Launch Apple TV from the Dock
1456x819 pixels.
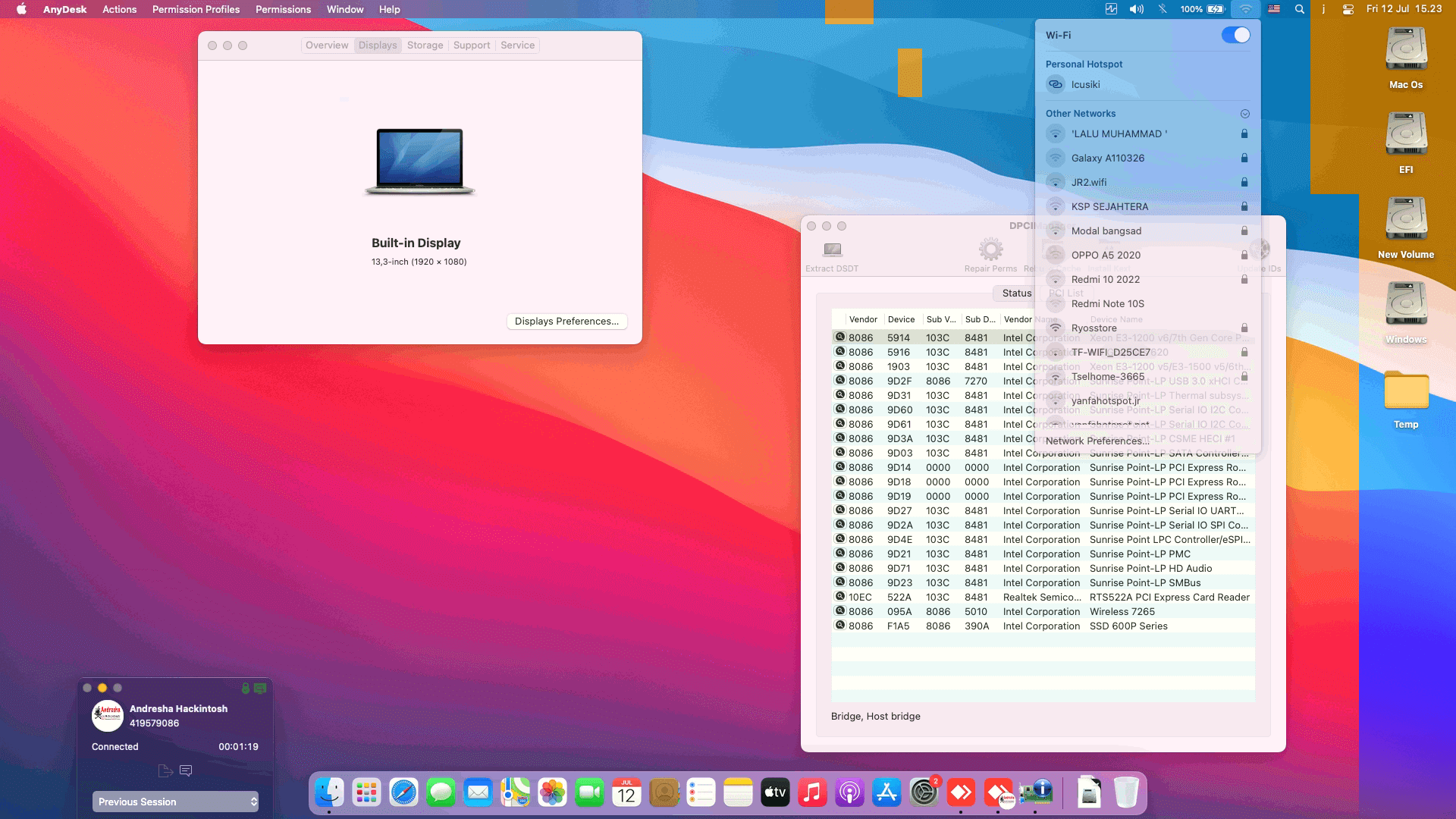coord(775,792)
